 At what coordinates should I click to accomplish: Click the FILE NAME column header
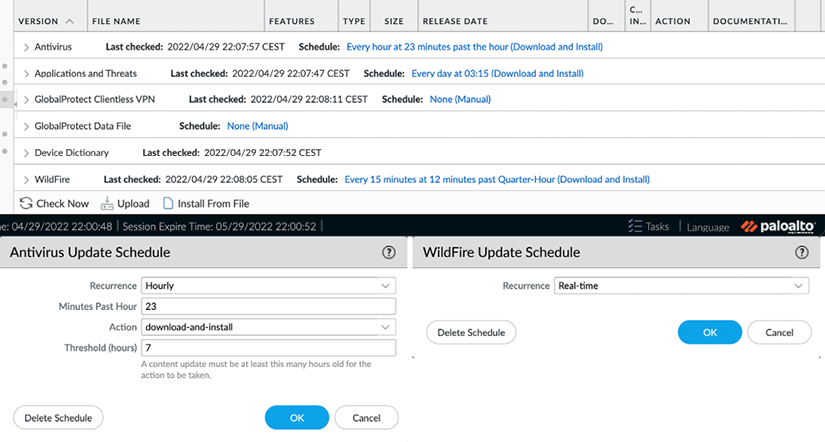[116, 22]
